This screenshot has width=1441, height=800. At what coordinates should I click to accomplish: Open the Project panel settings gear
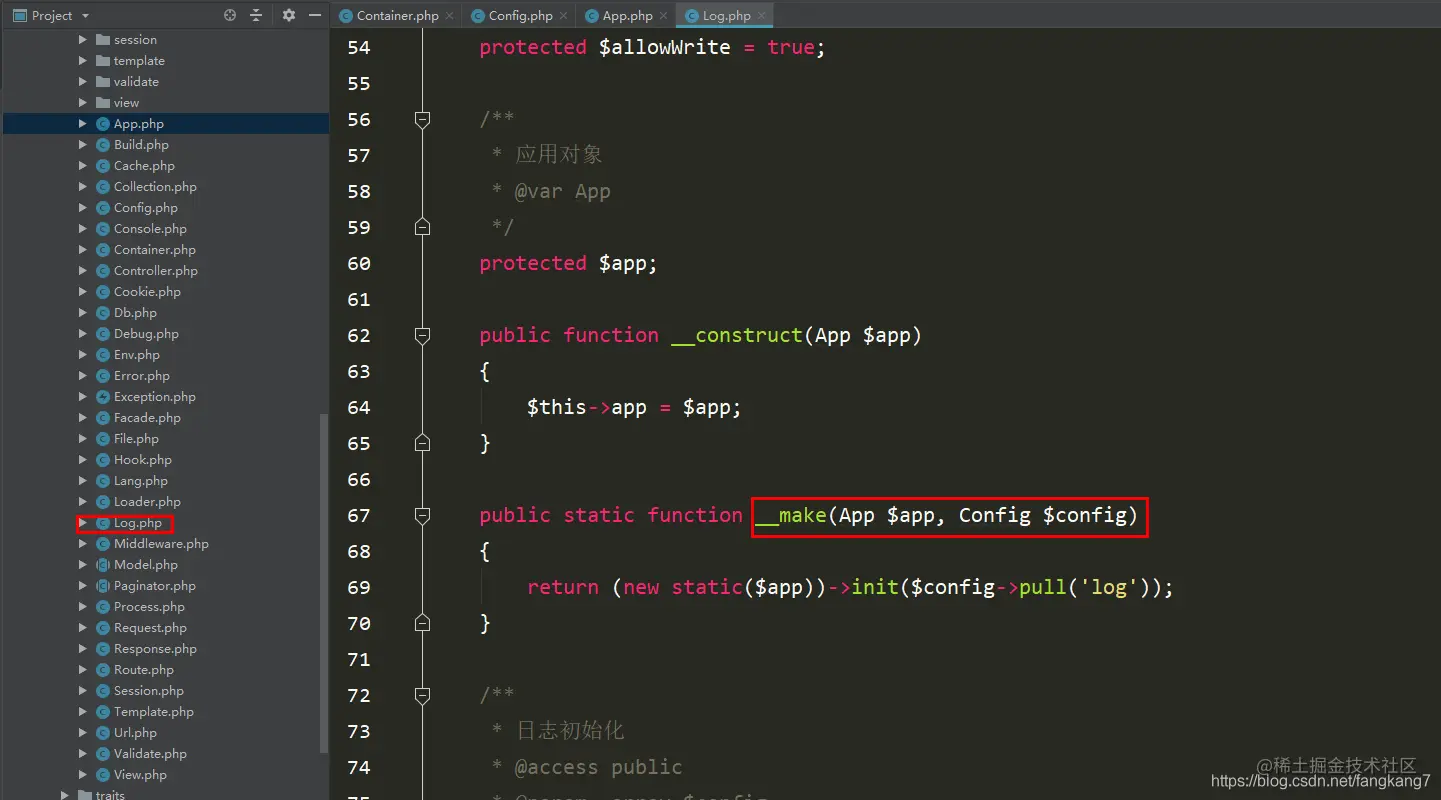click(x=289, y=15)
